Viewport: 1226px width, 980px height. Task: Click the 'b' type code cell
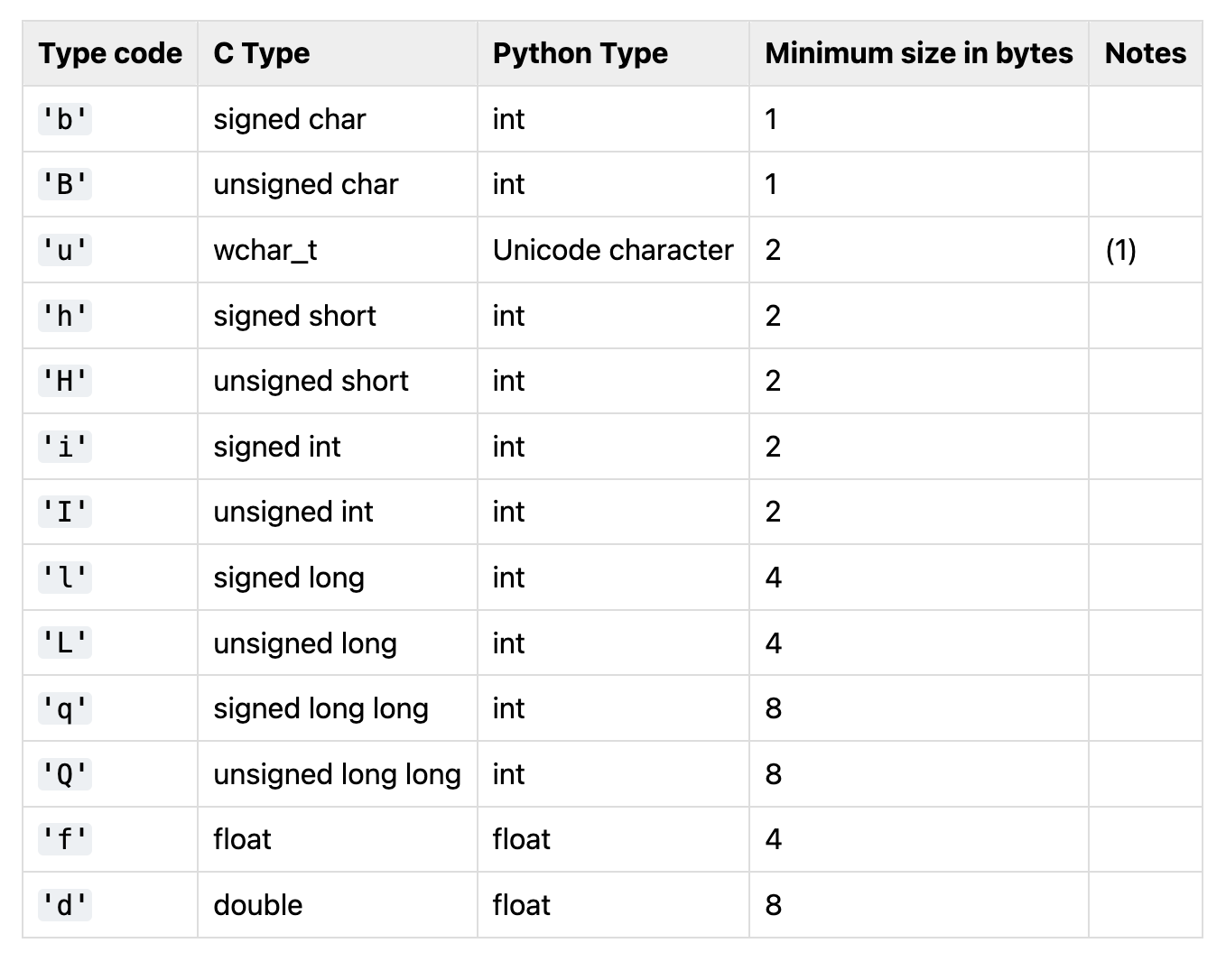click(x=65, y=119)
